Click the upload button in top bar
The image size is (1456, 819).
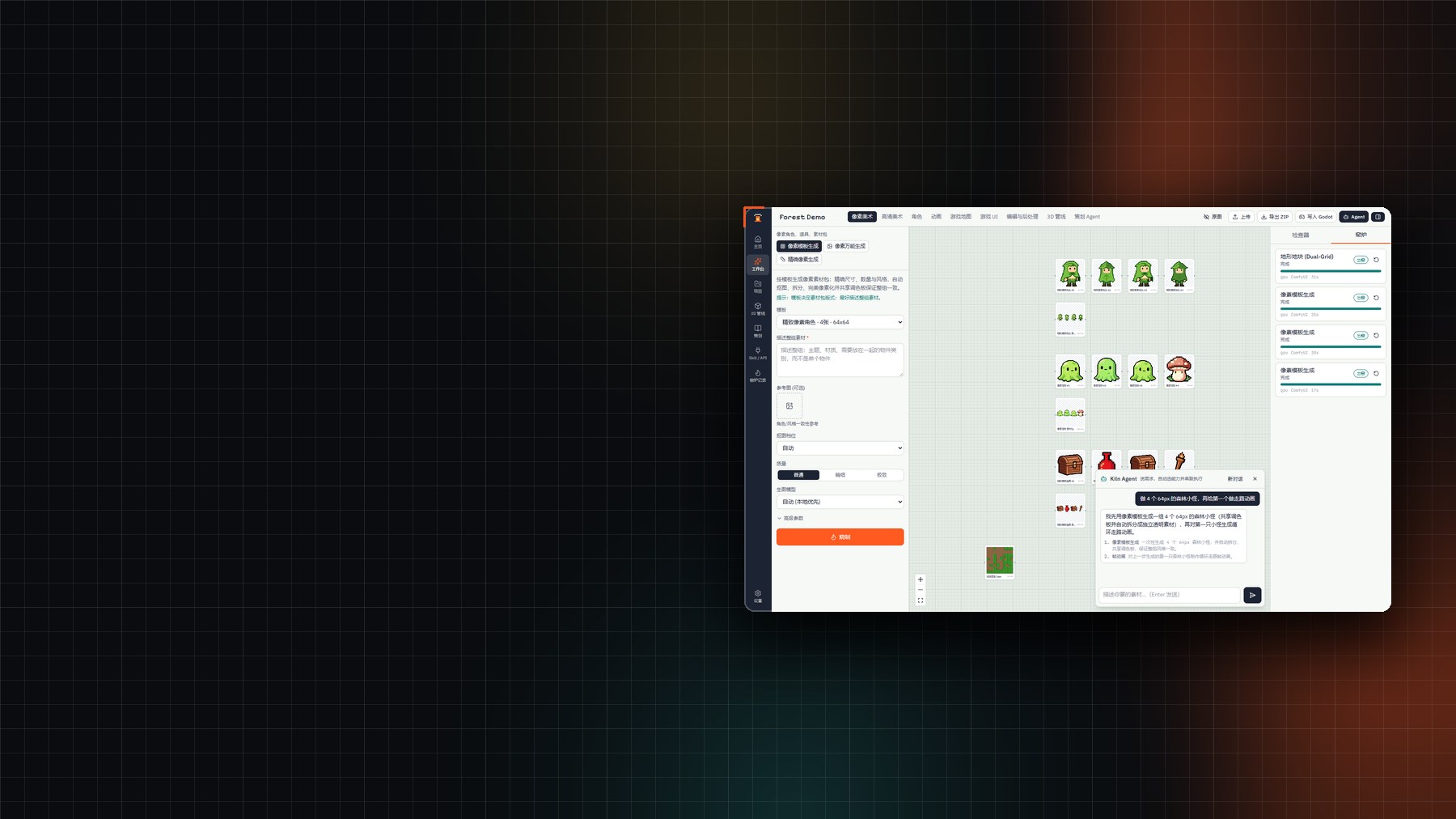point(1242,217)
